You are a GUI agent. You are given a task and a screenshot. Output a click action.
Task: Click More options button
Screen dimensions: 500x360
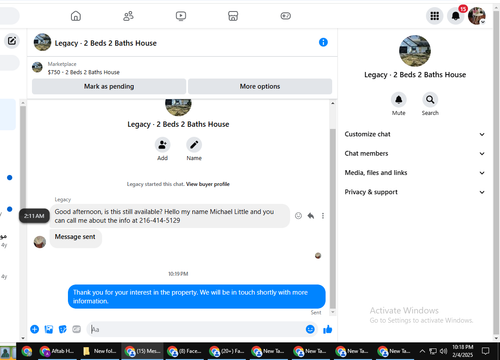(260, 86)
